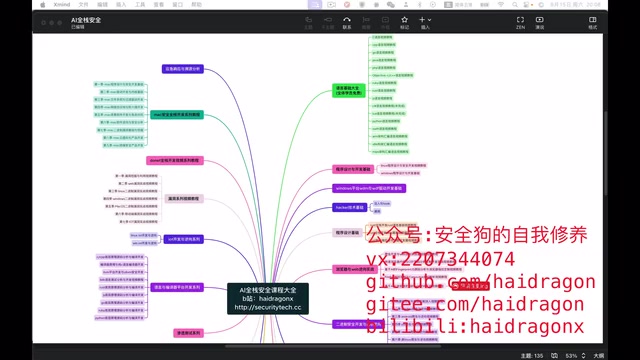This screenshot has height=360, width=640.
Task: Open Spotlight search in menu bar
Action: click(515, 4)
